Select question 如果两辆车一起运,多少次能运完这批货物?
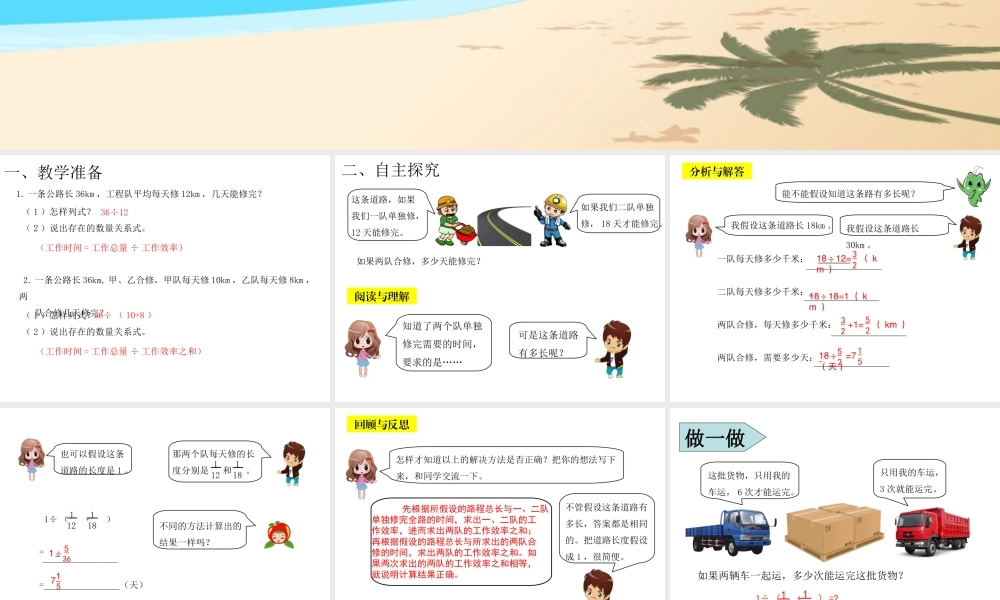This screenshot has height=600, width=1000. pyautogui.click(x=800, y=575)
